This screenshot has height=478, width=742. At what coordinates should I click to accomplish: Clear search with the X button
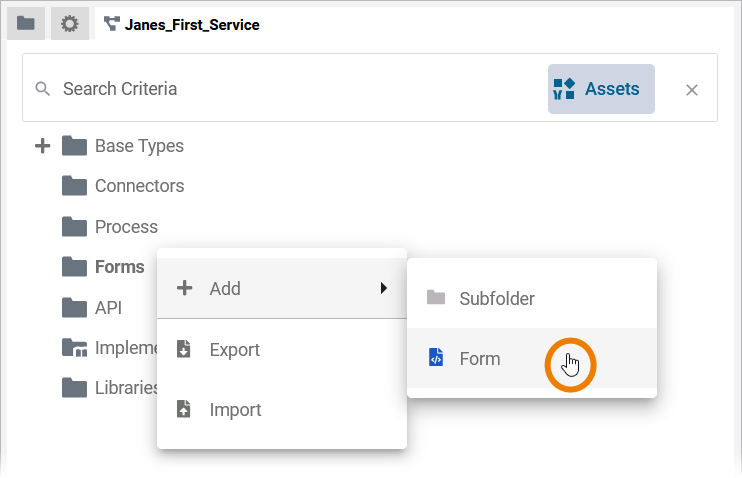tap(692, 90)
